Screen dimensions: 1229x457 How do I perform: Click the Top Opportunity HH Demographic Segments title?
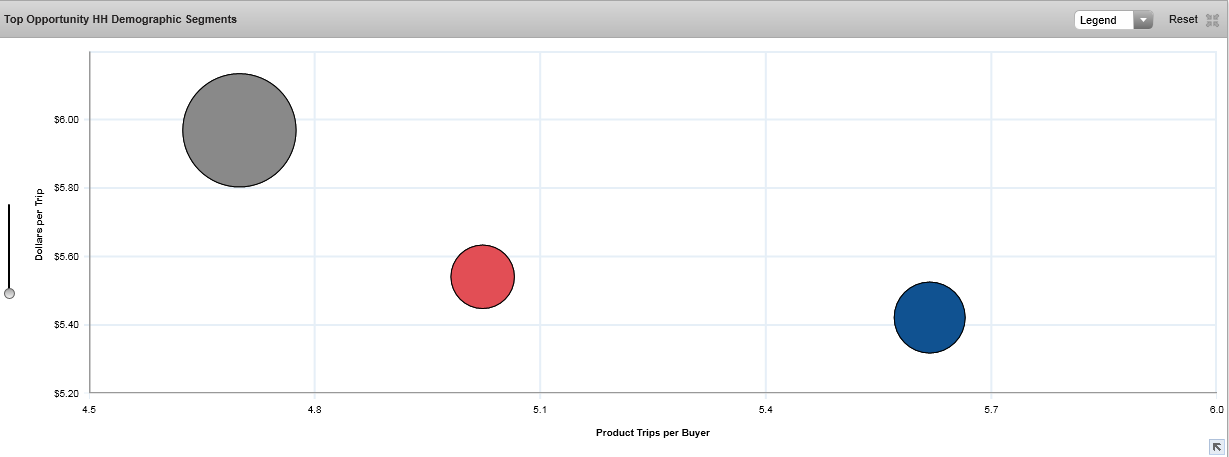point(121,19)
